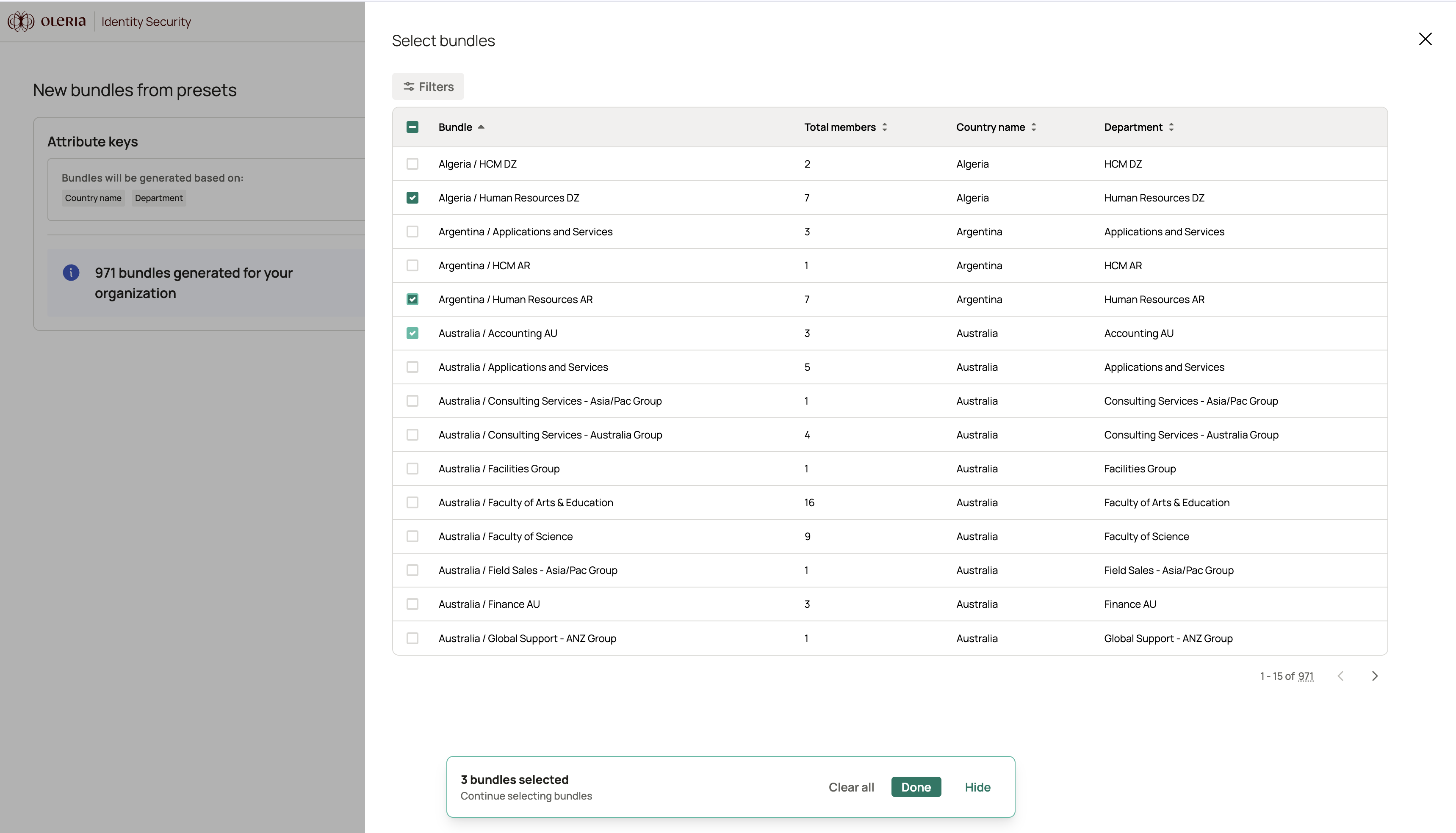This screenshot has height=833, width=1456.
Task: Click Clear all selections
Action: point(851,787)
